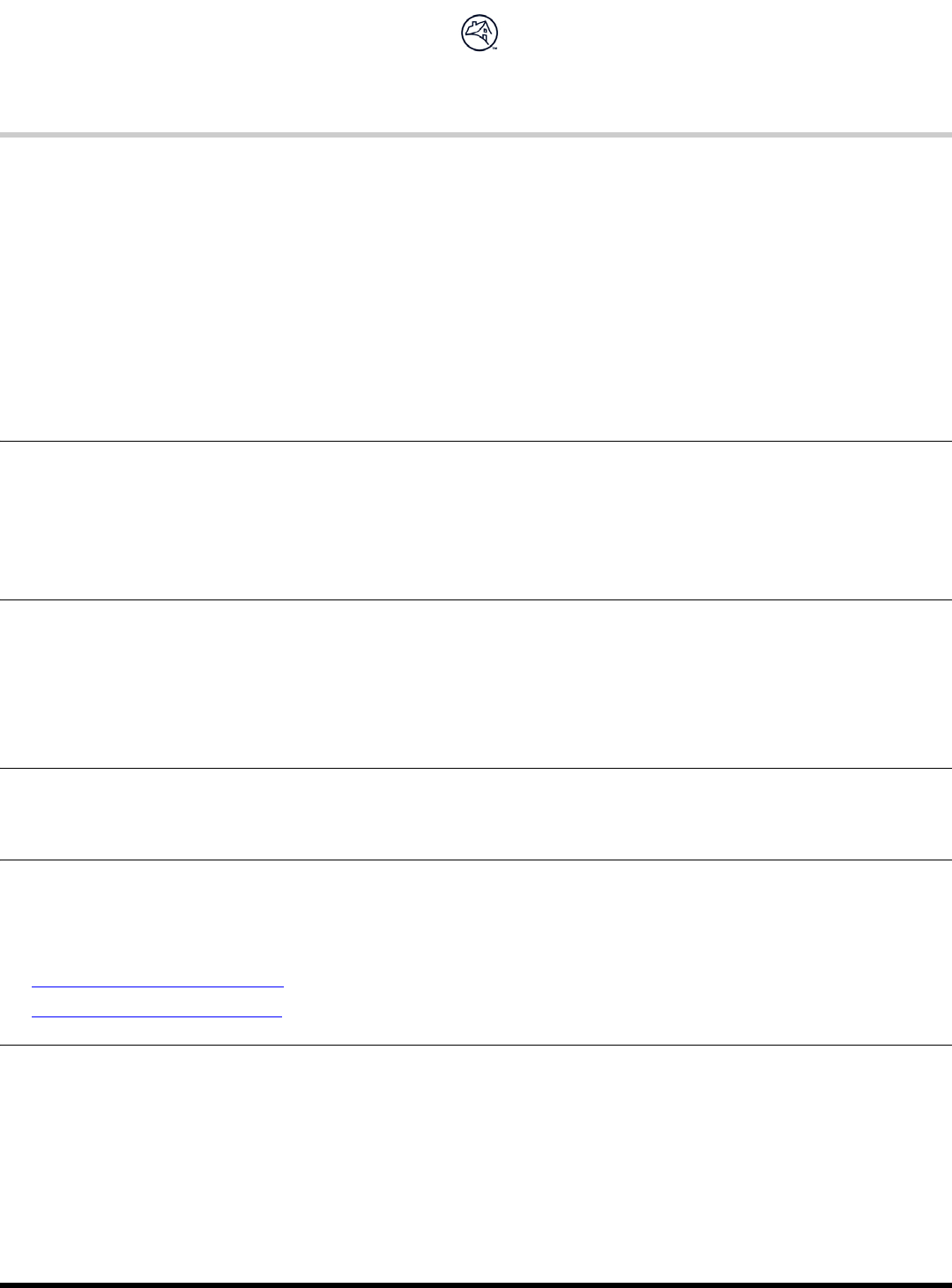Click the second thin black divider line
The image size is (952, 1288).
(476, 599)
